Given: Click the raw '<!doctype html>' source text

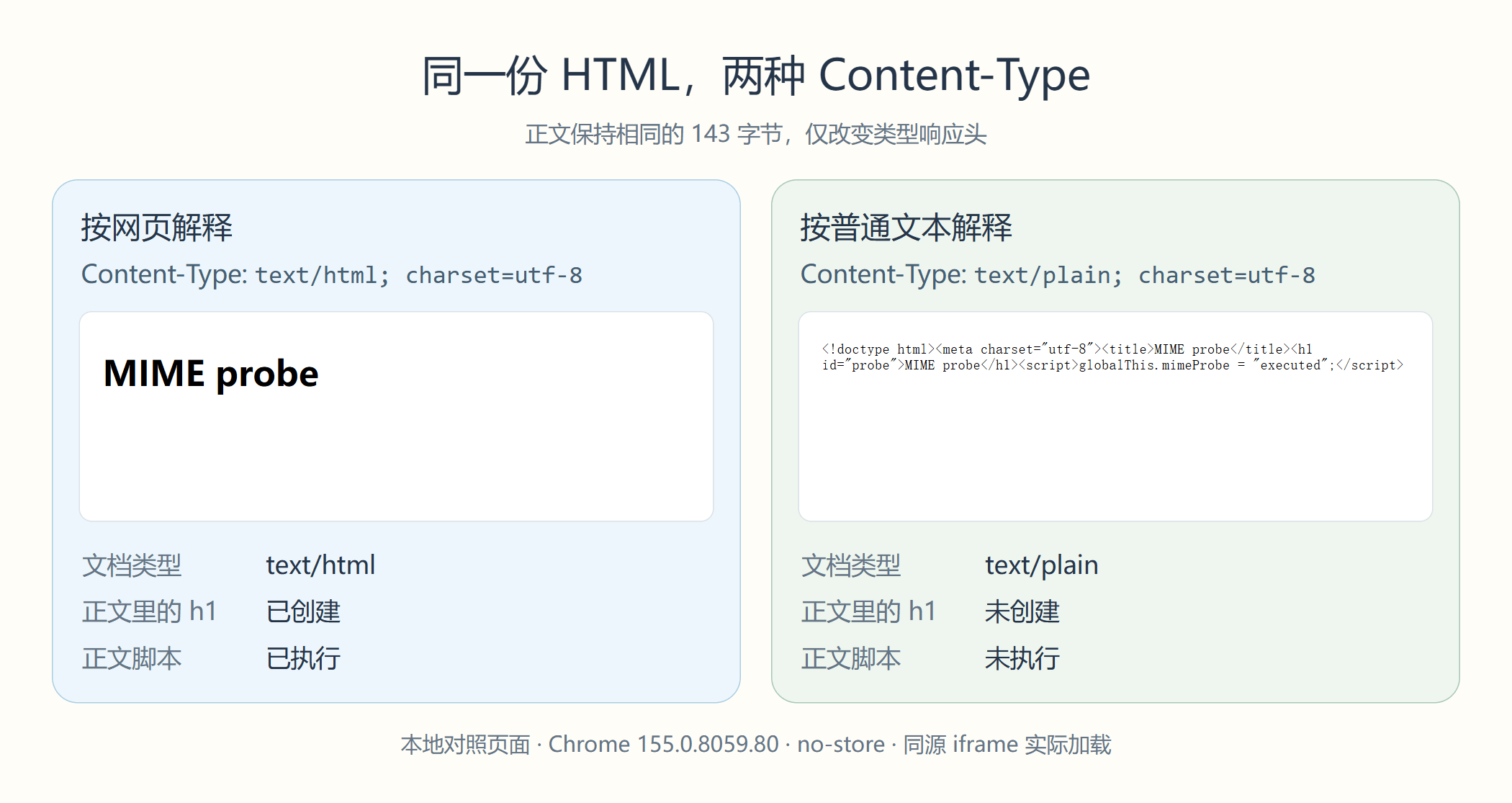Looking at the screenshot, I should 878,349.
